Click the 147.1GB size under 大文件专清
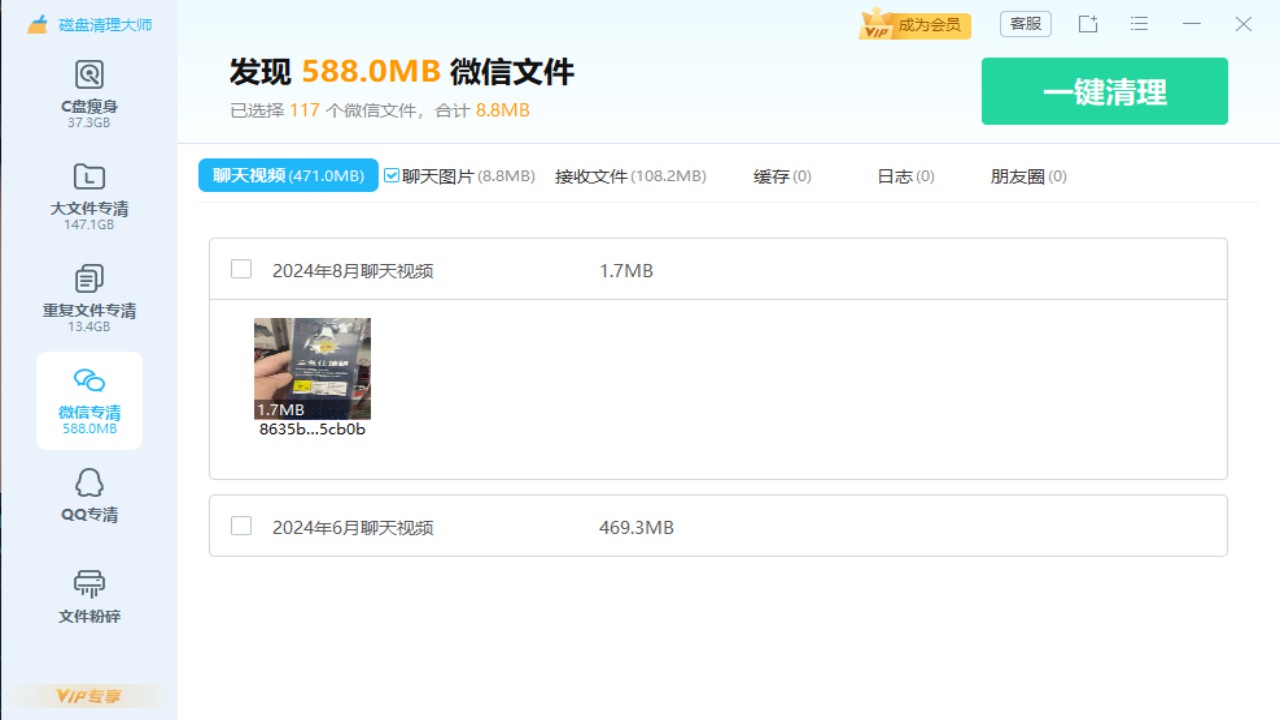Viewport: 1280px width, 720px height. coord(89,225)
